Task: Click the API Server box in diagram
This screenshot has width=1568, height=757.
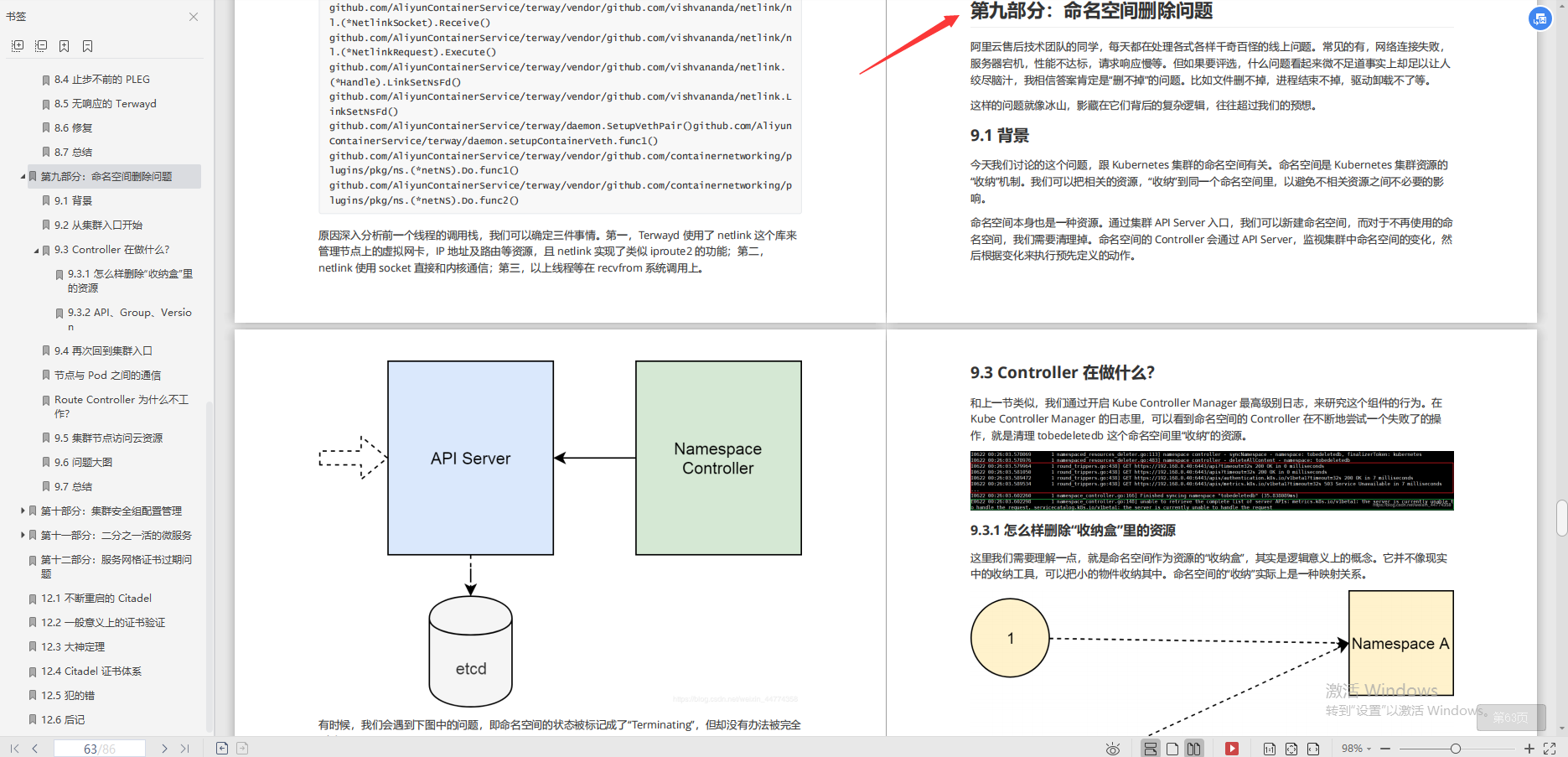Action: [x=470, y=458]
